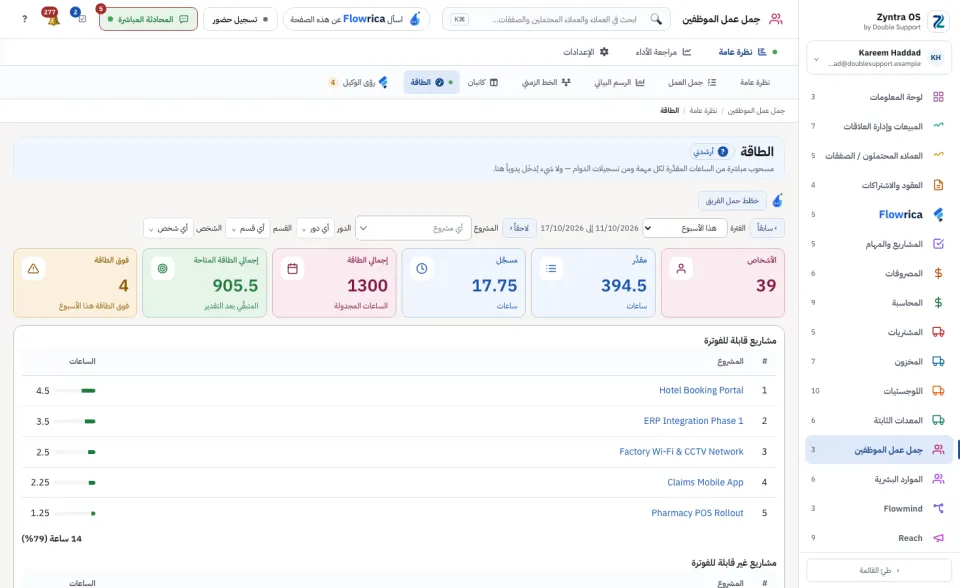Open the أي قسم department dropdown
Screen dimensions: 960x588
click(248, 228)
